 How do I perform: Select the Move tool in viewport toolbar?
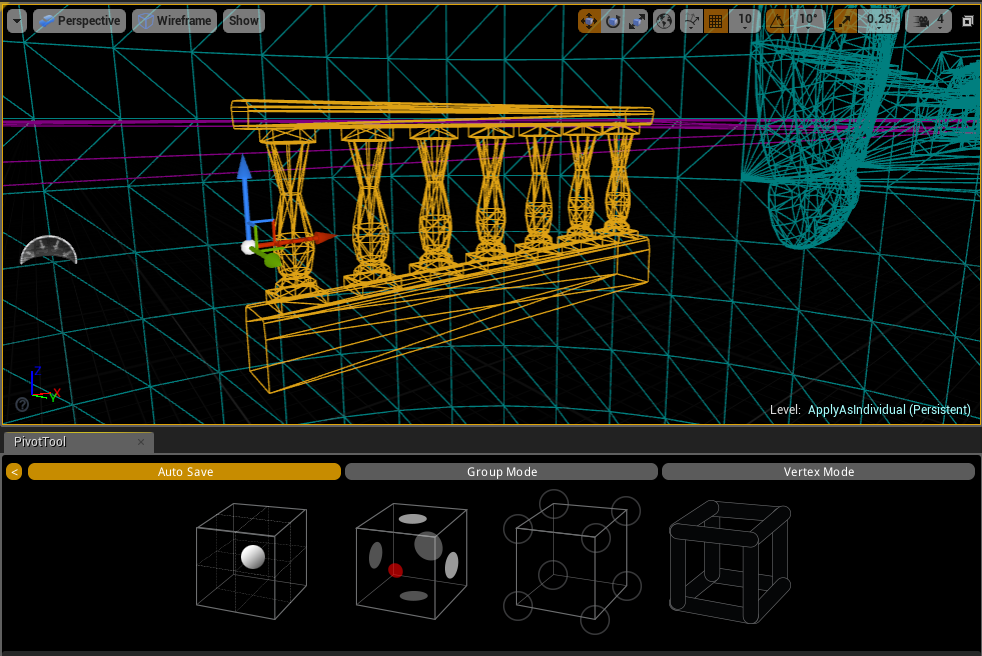589,20
